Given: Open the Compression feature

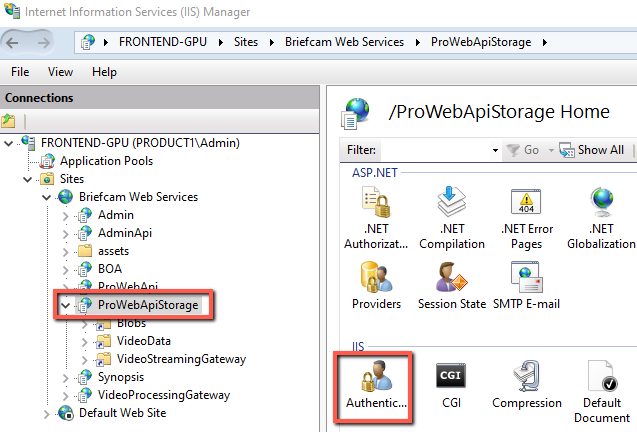Looking at the screenshot, I should click(527, 384).
